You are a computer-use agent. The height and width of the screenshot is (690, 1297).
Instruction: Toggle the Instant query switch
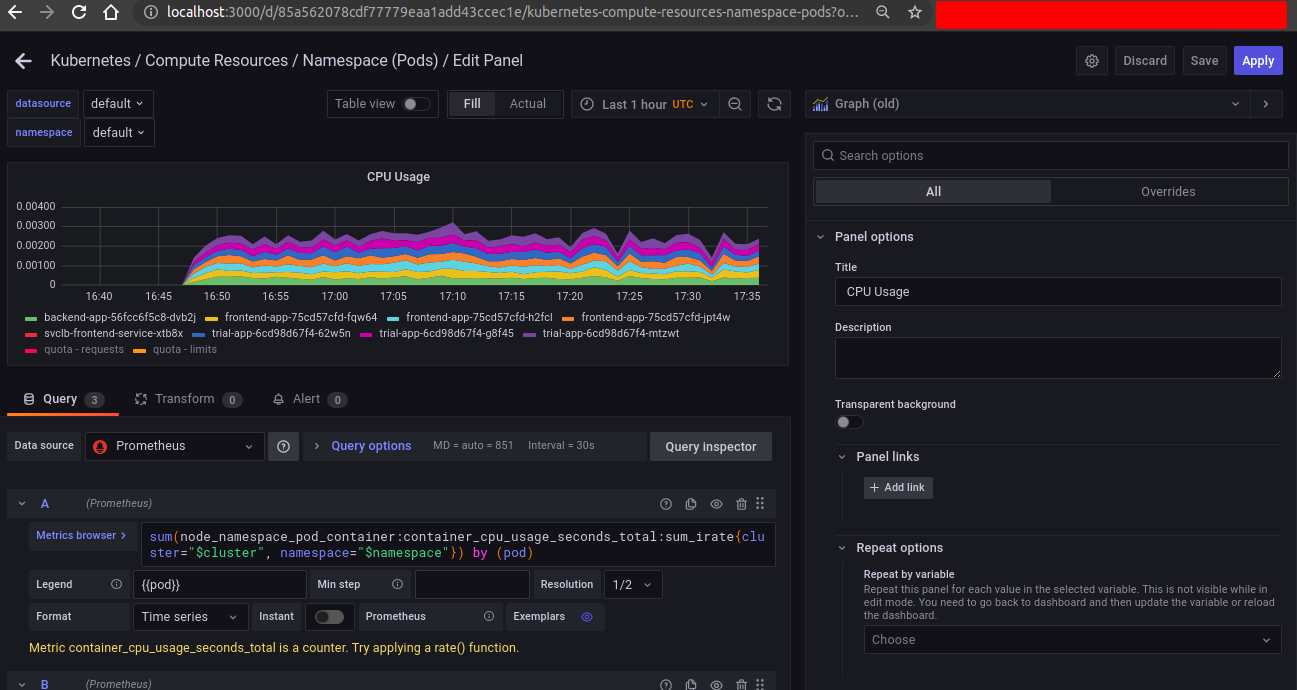coord(329,617)
